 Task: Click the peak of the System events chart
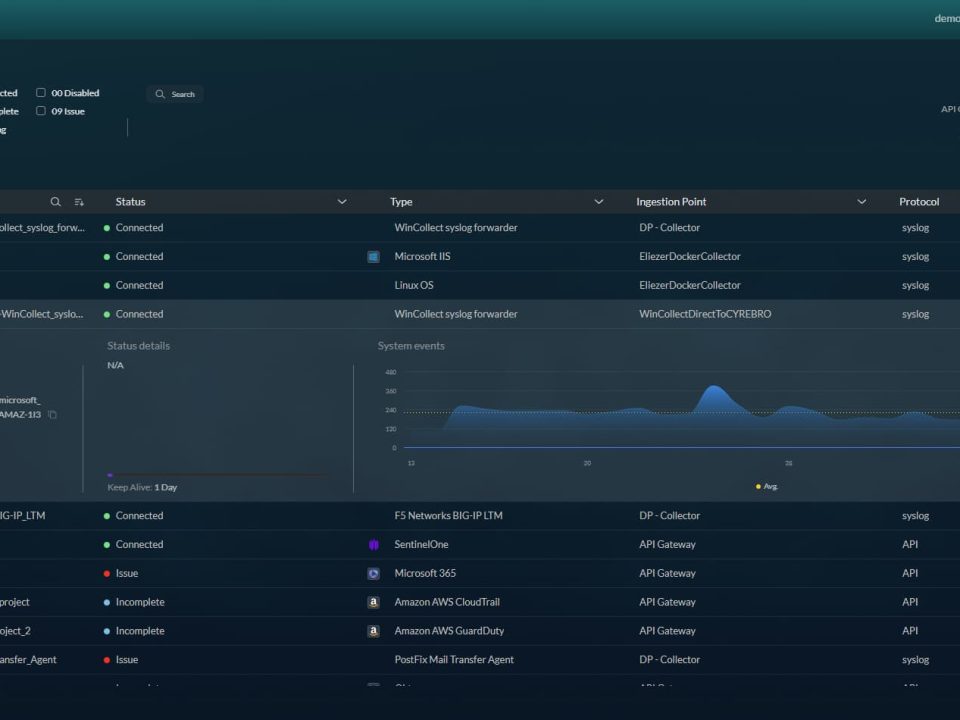click(713, 387)
